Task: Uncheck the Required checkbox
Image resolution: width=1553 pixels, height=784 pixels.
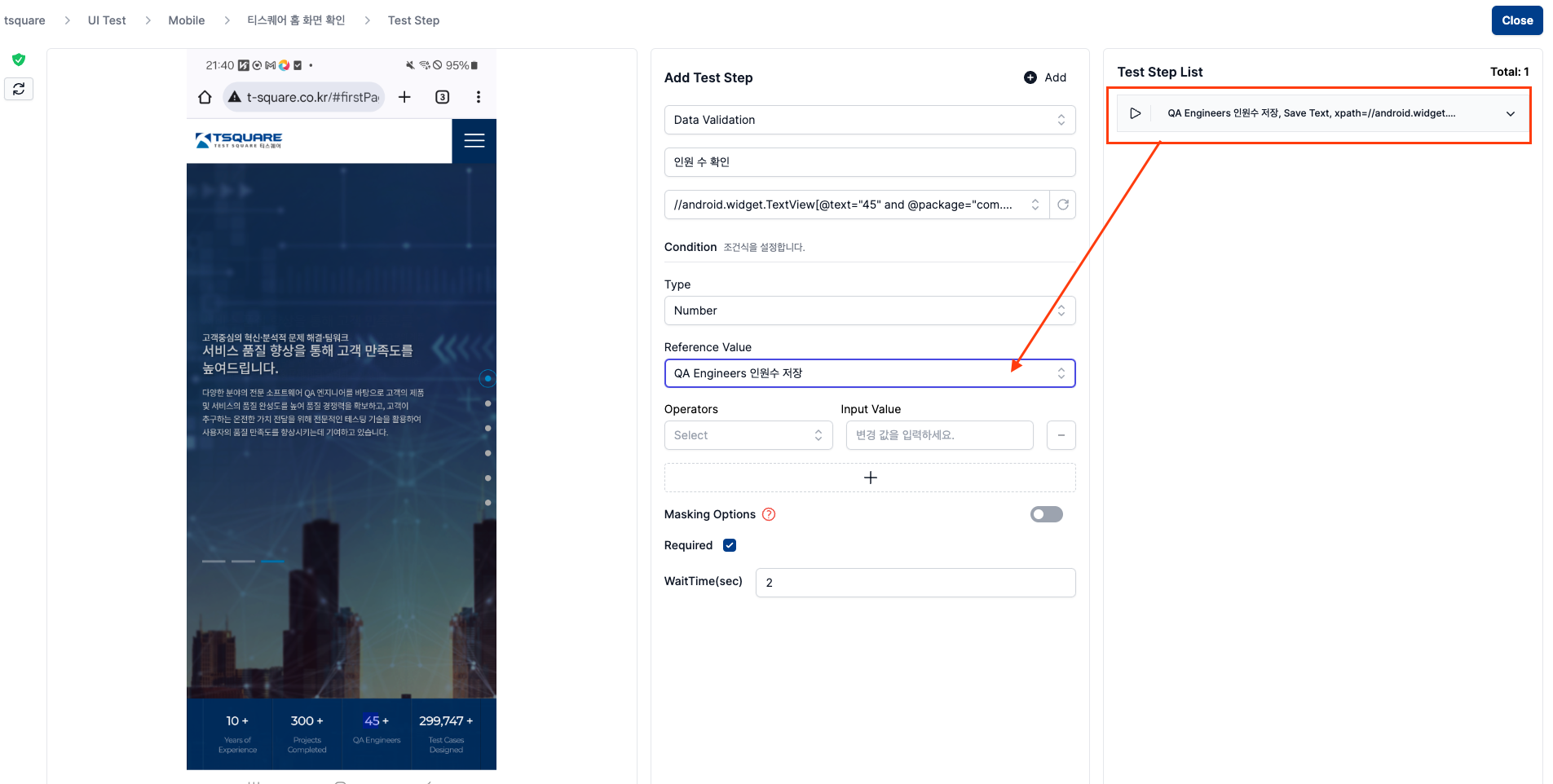Action: click(730, 545)
